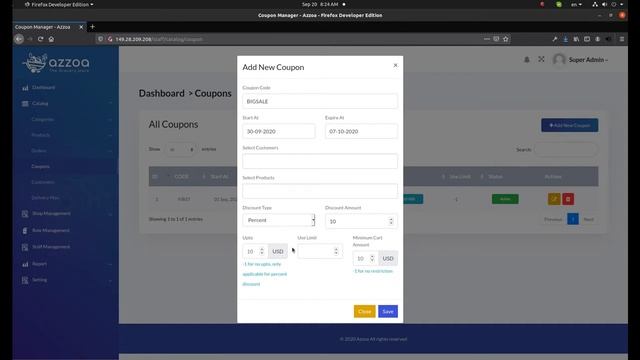Click the Minimum Cart Amount field
Screen dimensions: 640x360
coord(365,258)
